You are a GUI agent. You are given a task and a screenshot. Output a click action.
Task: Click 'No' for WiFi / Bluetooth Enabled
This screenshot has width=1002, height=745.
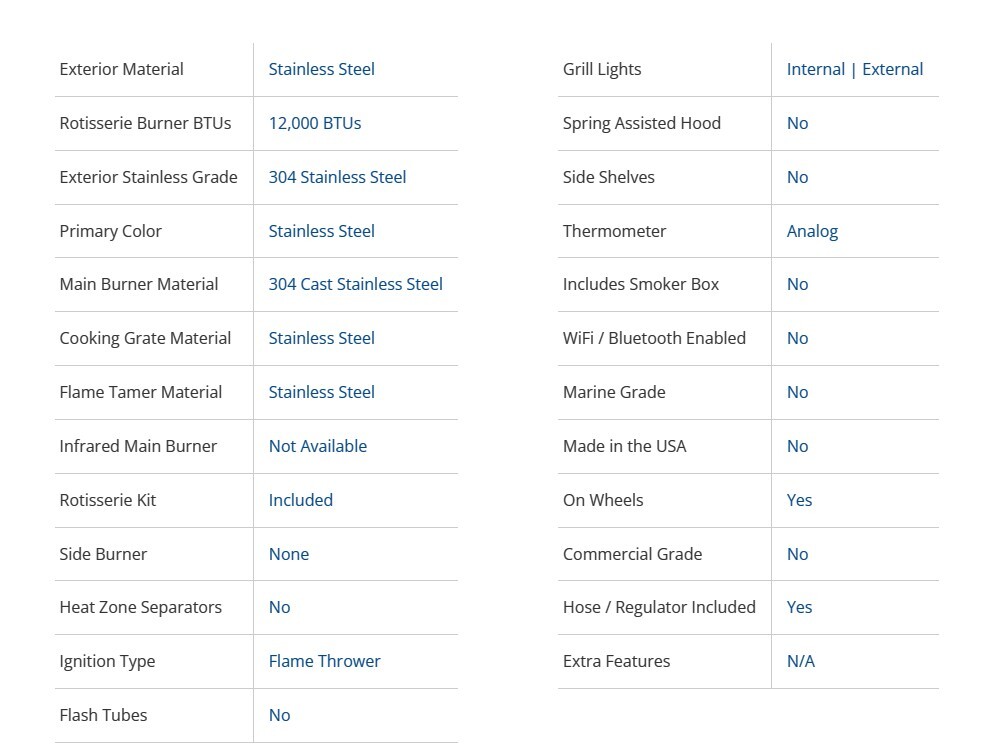[797, 338]
